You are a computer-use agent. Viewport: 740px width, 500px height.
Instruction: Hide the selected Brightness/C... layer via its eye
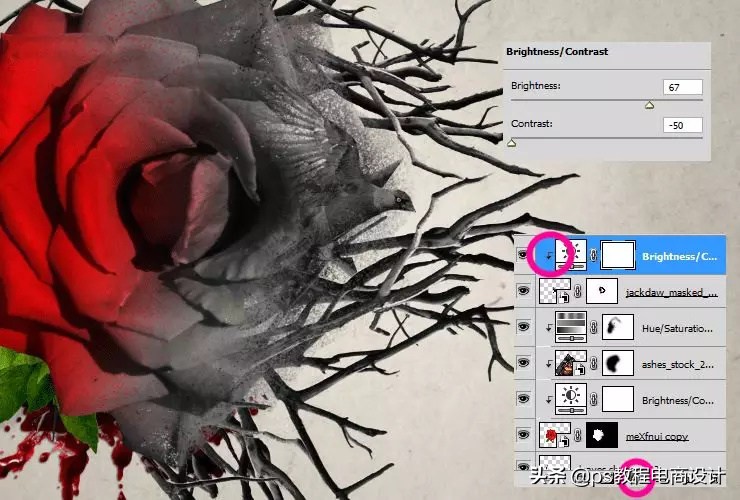pyautogui.click(x=523, y=255)
